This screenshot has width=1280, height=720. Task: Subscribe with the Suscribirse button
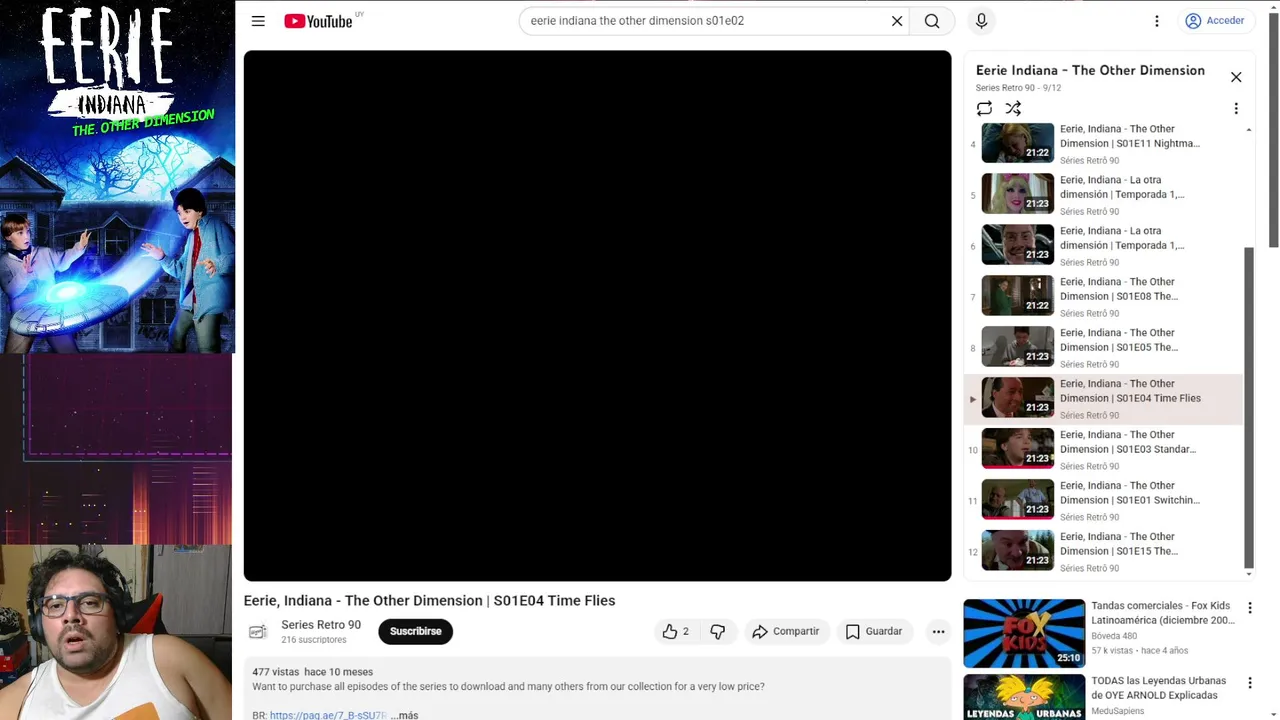pos(415,631)
